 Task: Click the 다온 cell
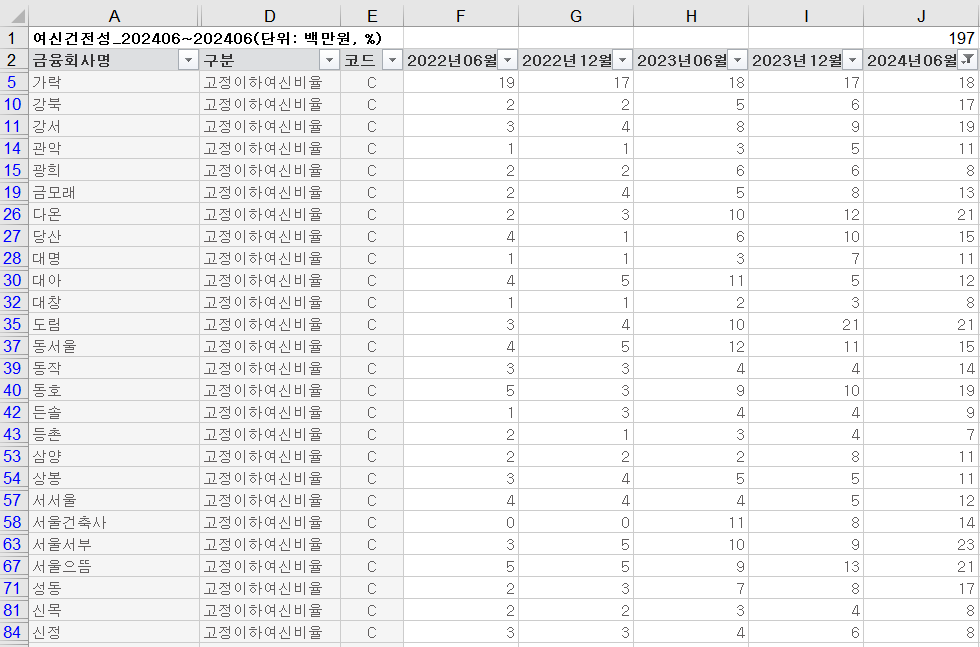point(114,214)
